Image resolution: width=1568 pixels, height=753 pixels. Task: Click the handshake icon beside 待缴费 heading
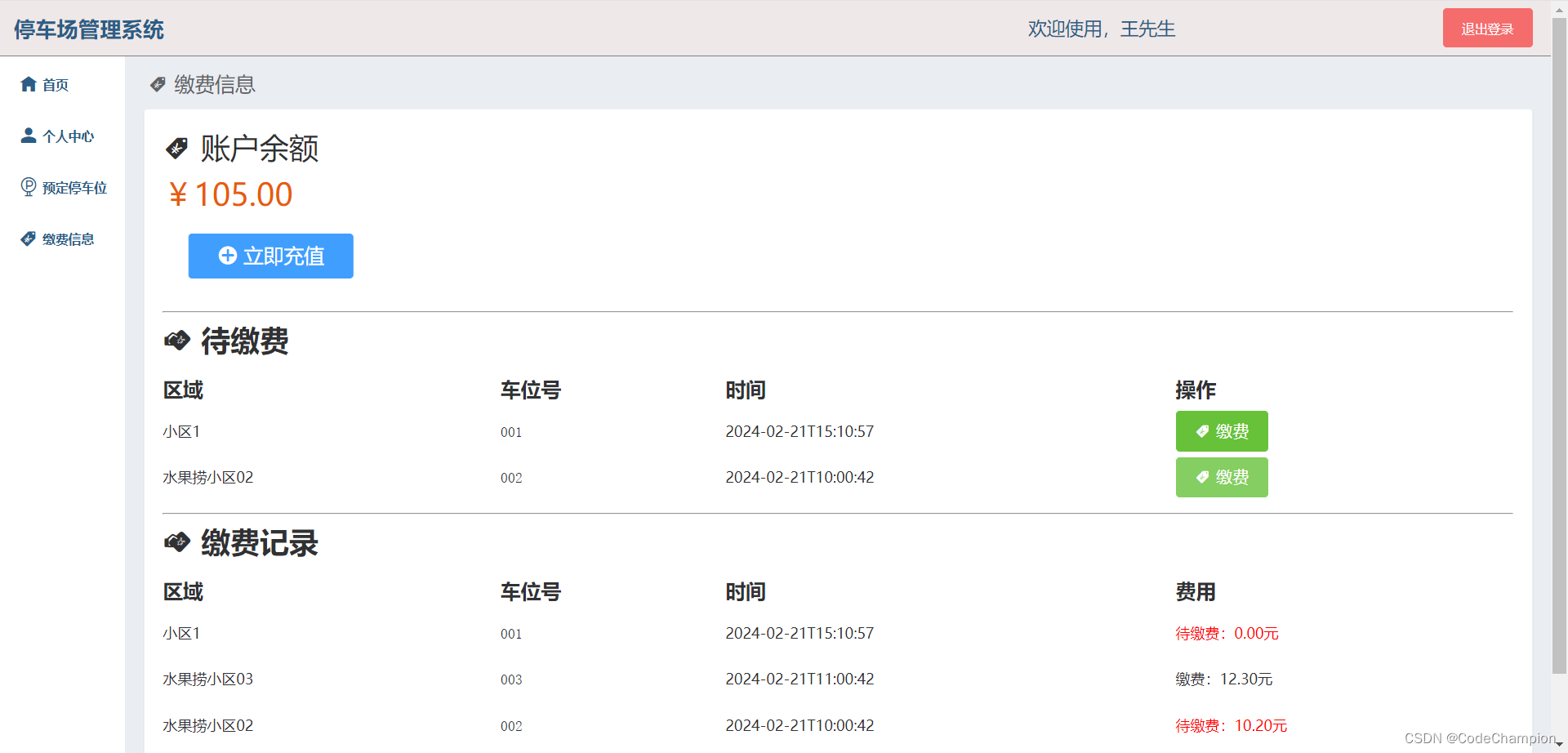177,341
